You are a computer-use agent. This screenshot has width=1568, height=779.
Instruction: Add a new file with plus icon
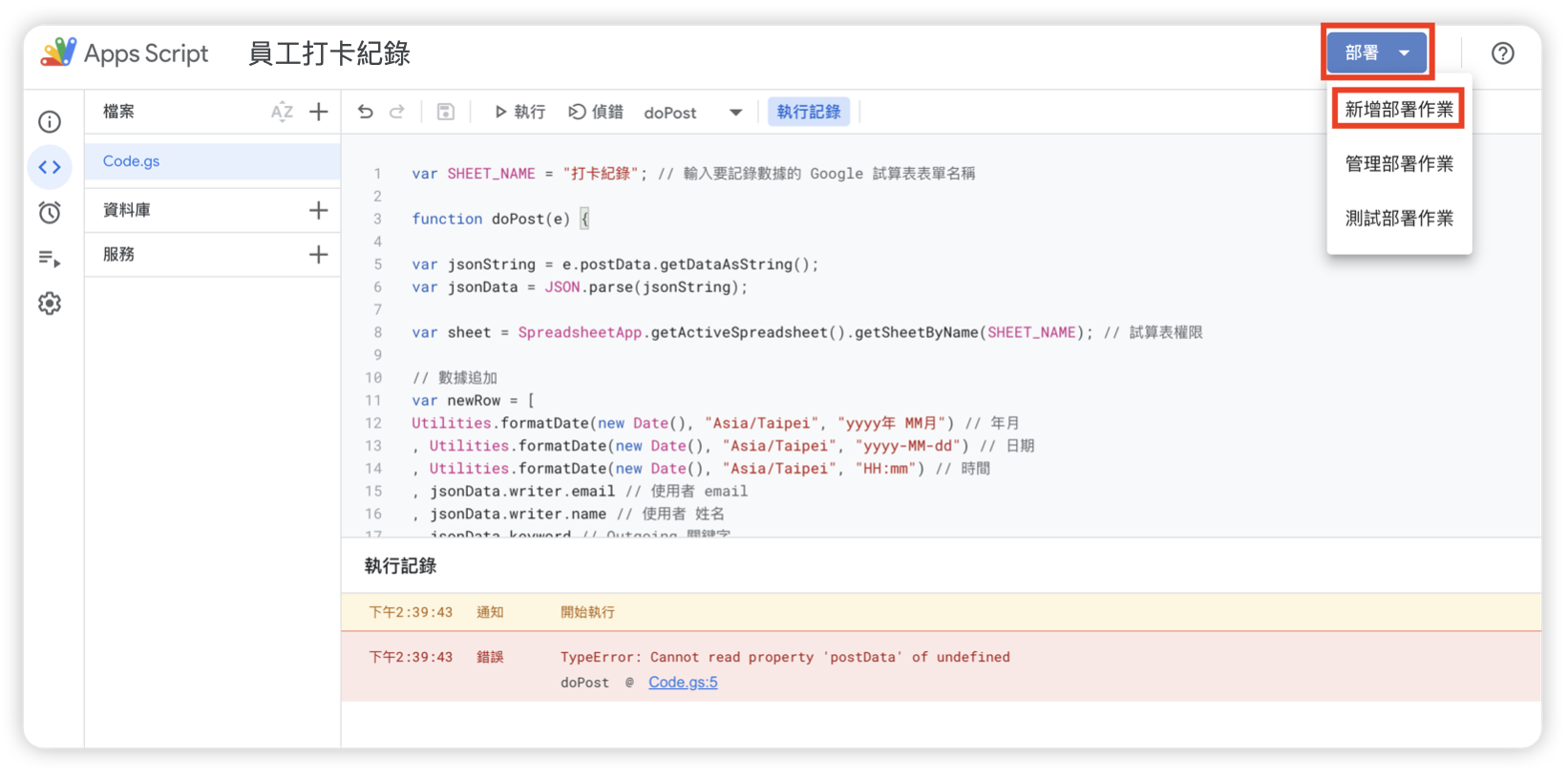click(319, 112)
